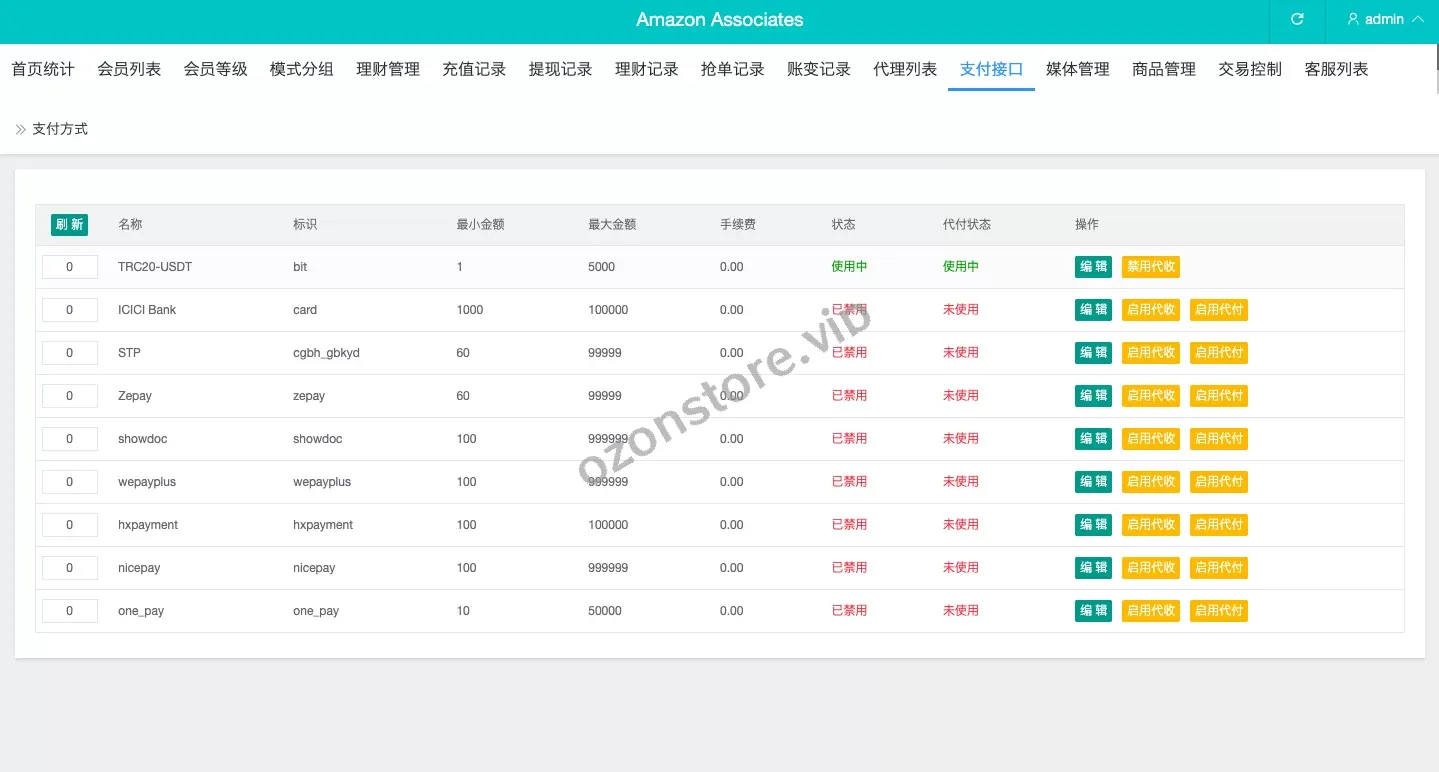Edit the wepayplus payment method
This screenshot has height=772, width=1439.
pyautogui.click(x=1093, y=482)
